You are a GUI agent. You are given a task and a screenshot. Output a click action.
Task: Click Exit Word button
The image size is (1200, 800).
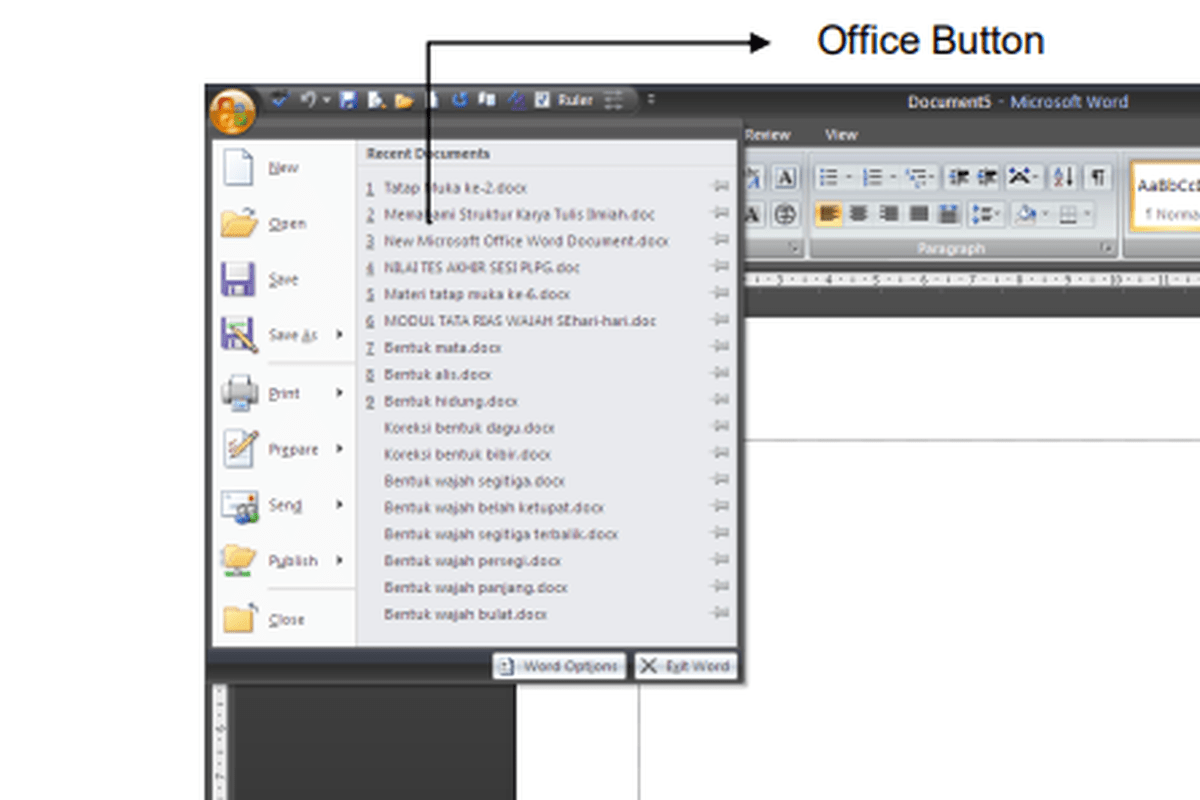click(686, 666)
